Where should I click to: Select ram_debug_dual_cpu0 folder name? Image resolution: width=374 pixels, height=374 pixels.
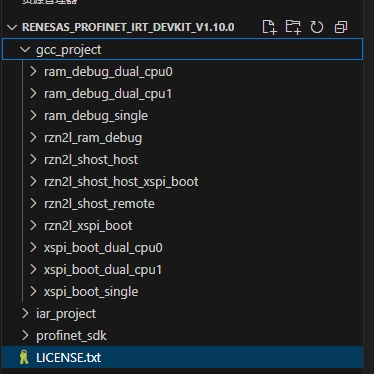(108, 72)
